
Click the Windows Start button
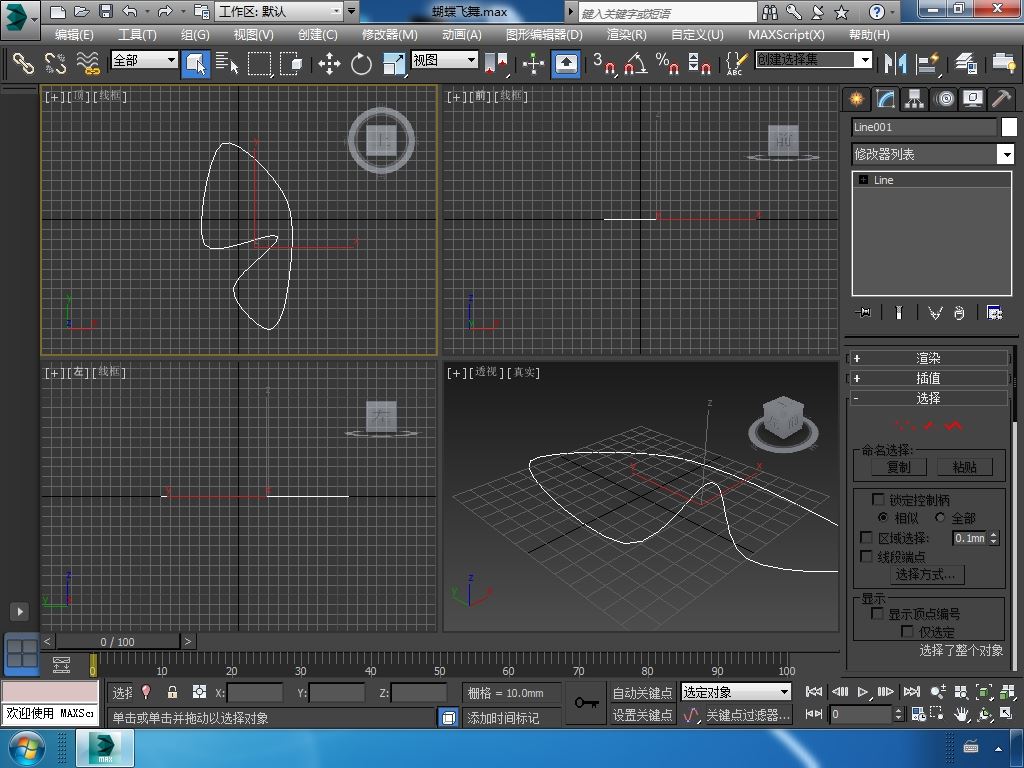pyautogui.click(x=25, y=749)
